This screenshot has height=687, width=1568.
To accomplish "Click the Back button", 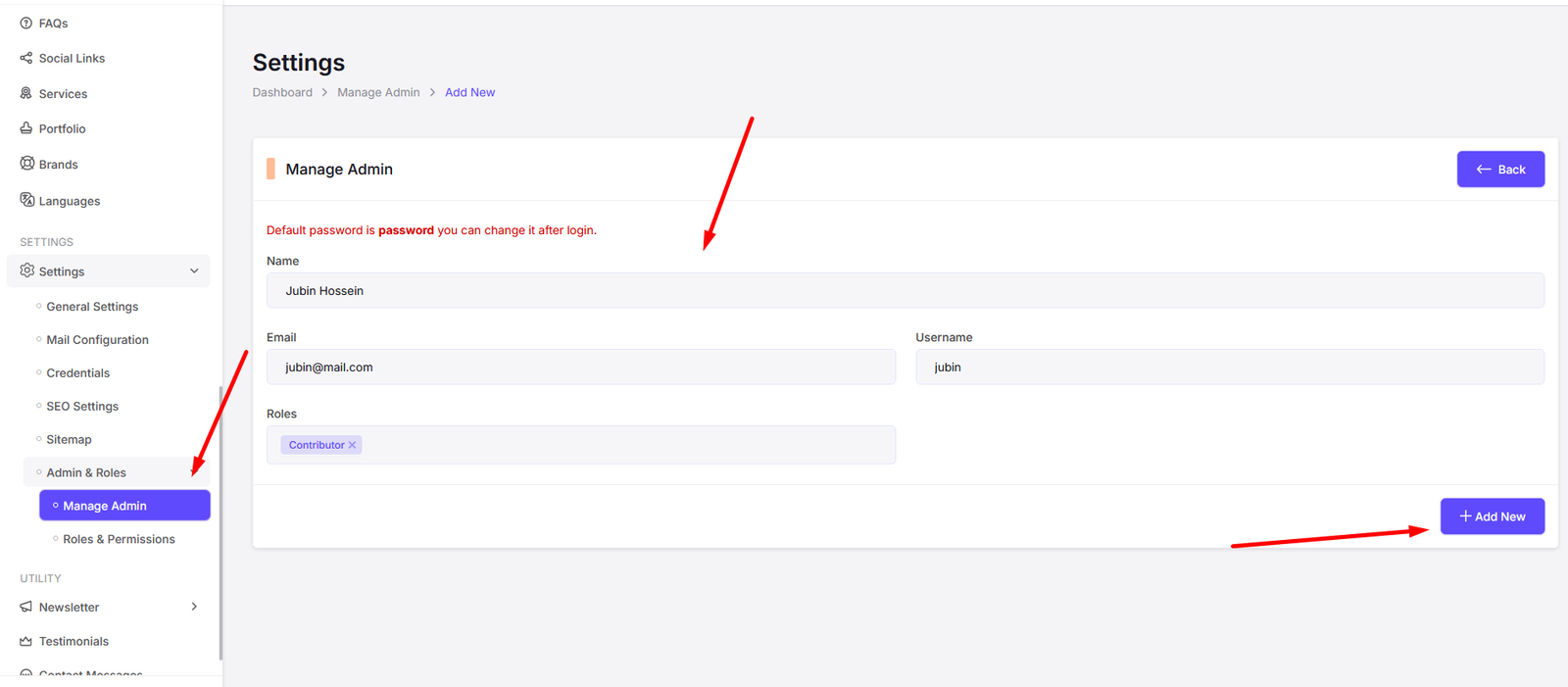I will coord(1499,170).
